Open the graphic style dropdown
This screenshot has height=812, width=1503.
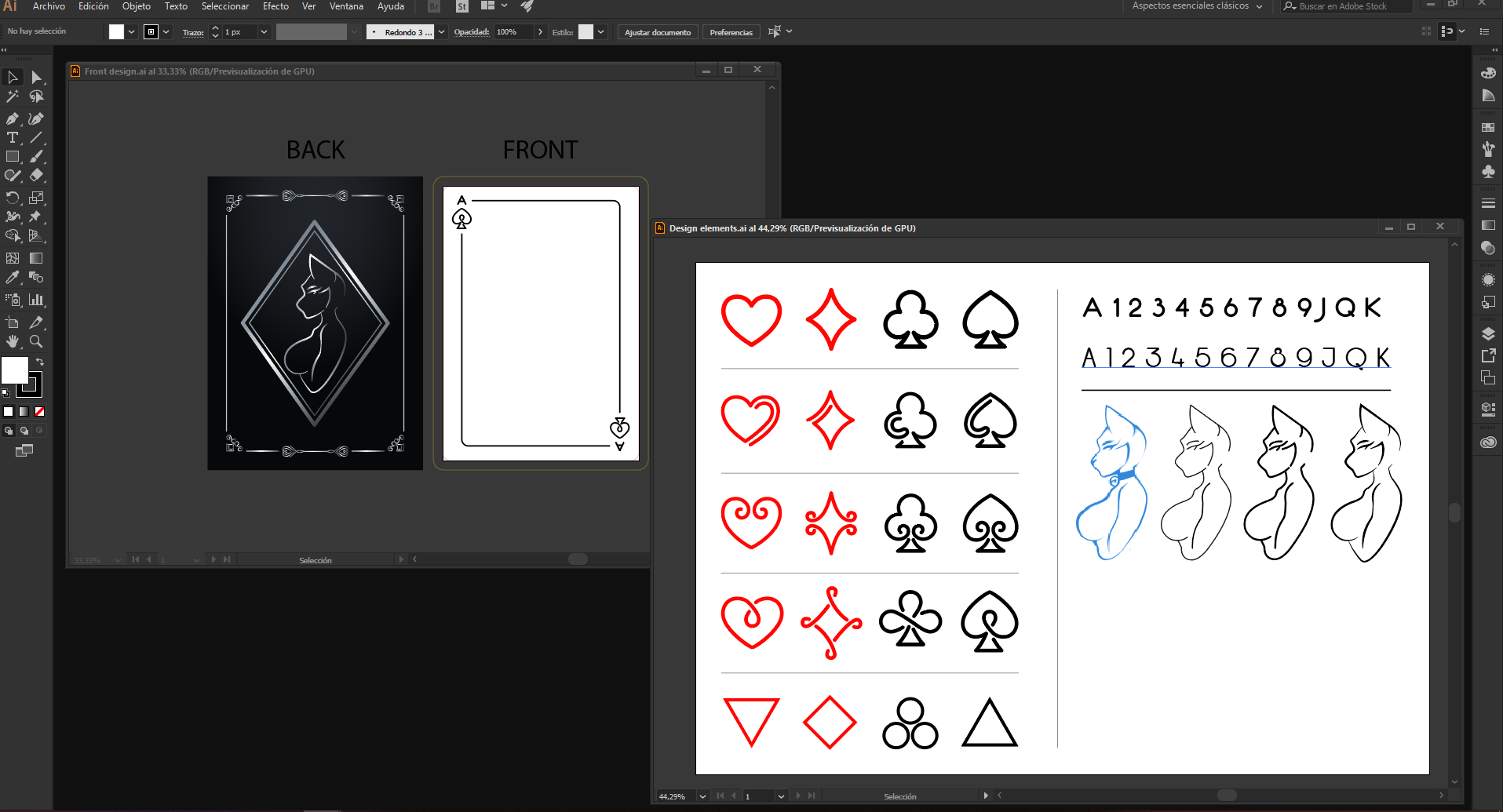601,32
